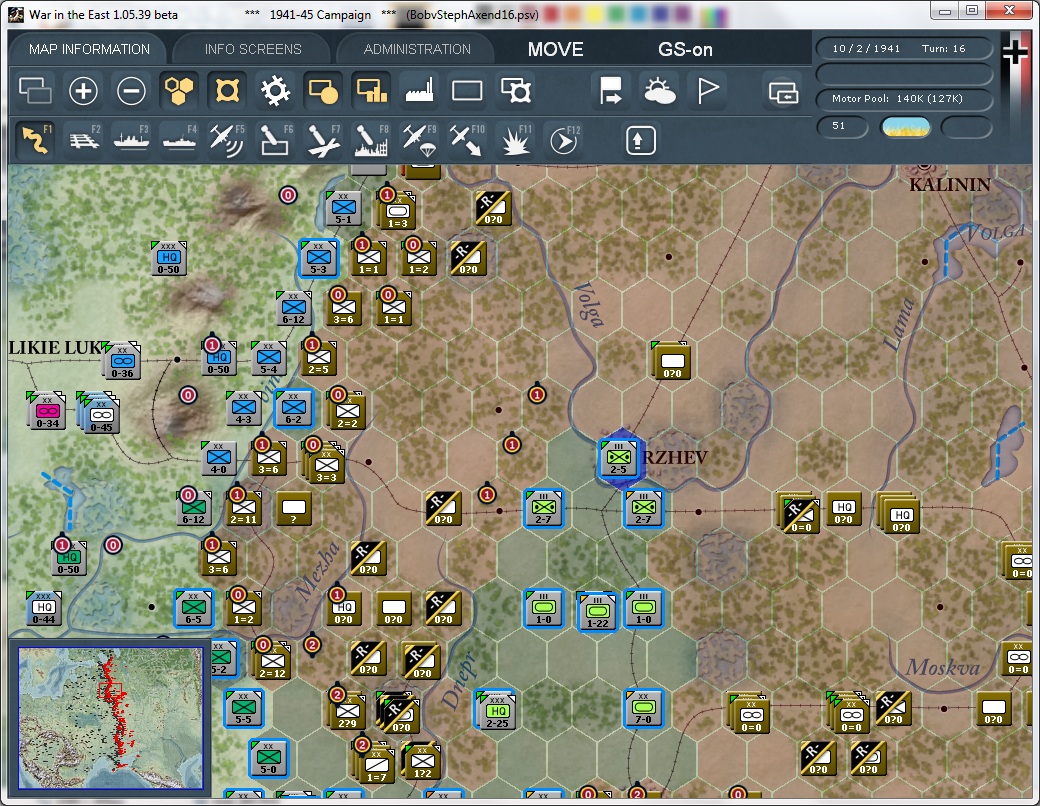Open the weather sun-and-cloud icon
Image resolution: width=1040 pixels, height=806 pixels.
click(x=659, y=90)
